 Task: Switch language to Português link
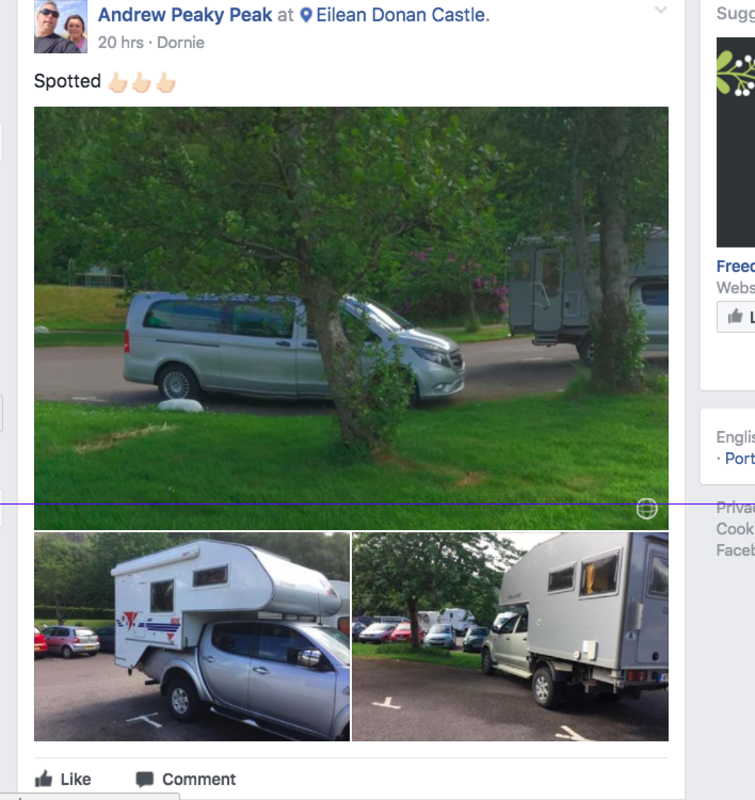740,458
